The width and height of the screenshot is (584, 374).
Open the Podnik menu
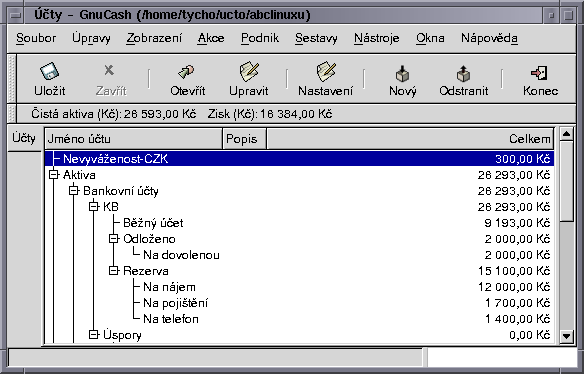pos(260,38)
